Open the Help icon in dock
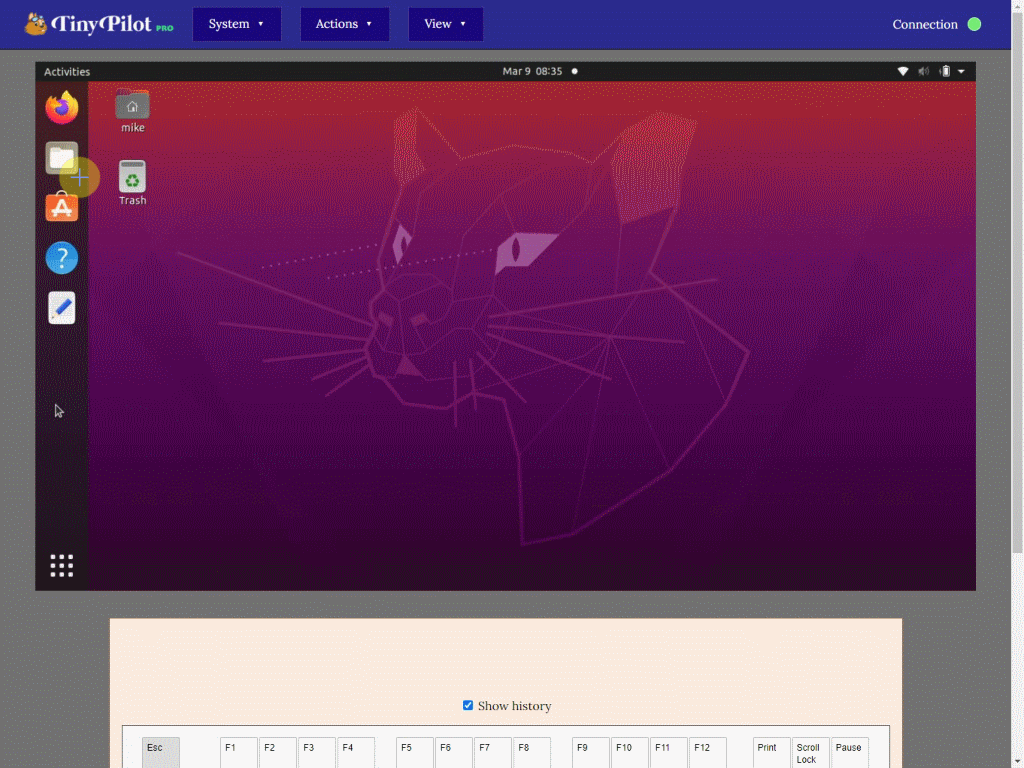Screen dimensions: 1024x768 pos(61,258)
